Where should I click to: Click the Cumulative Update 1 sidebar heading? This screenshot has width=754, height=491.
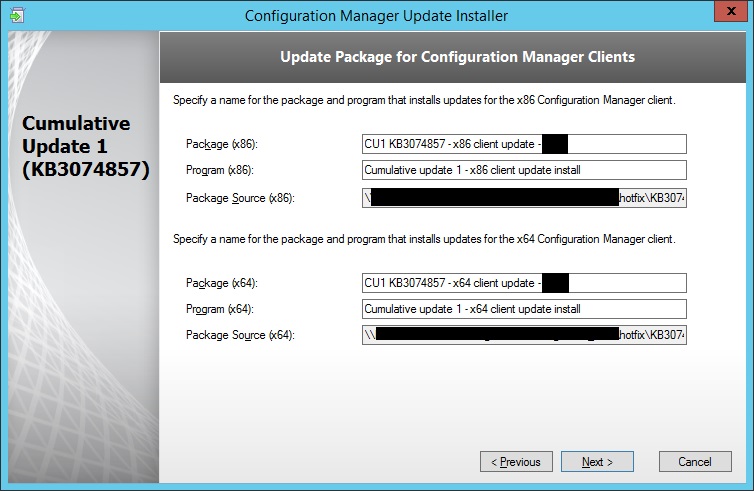[85, 147]
